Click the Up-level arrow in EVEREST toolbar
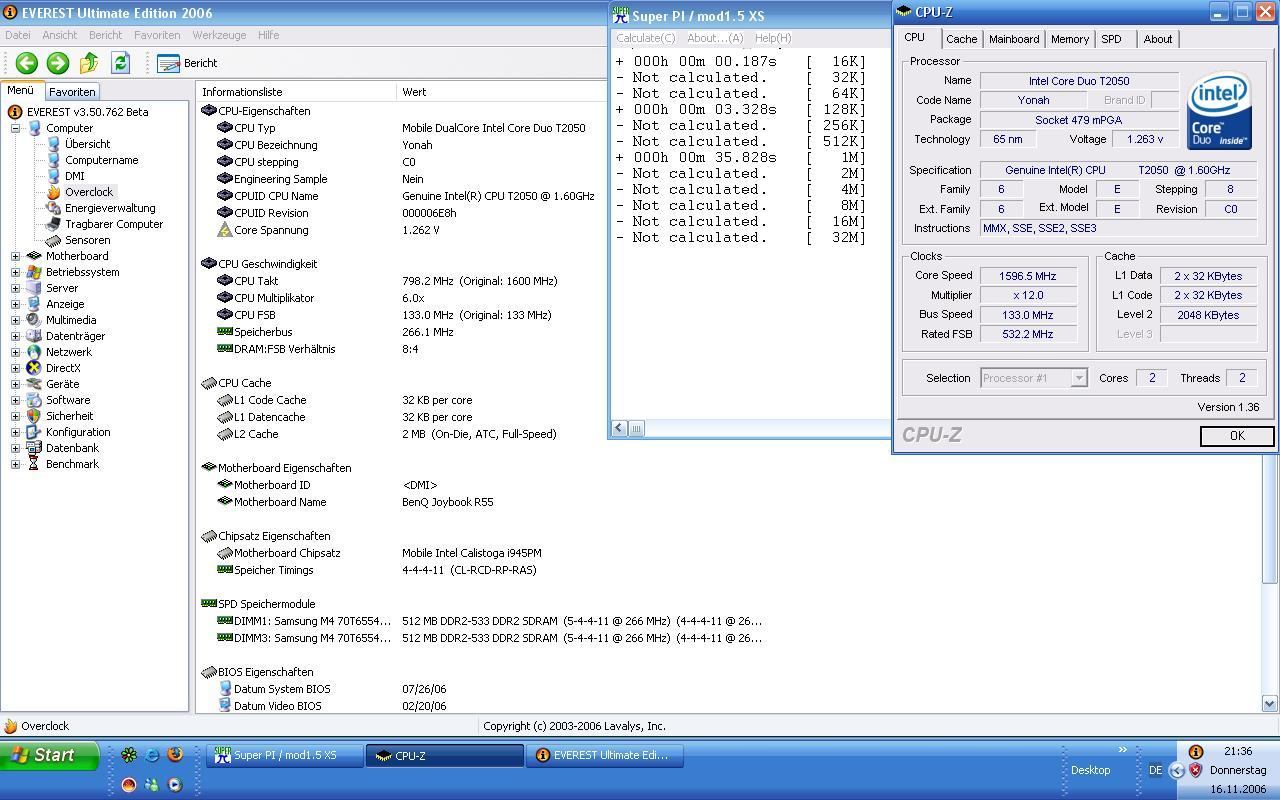The height and width of the screenshot is (800, 1280). point(89,63)
